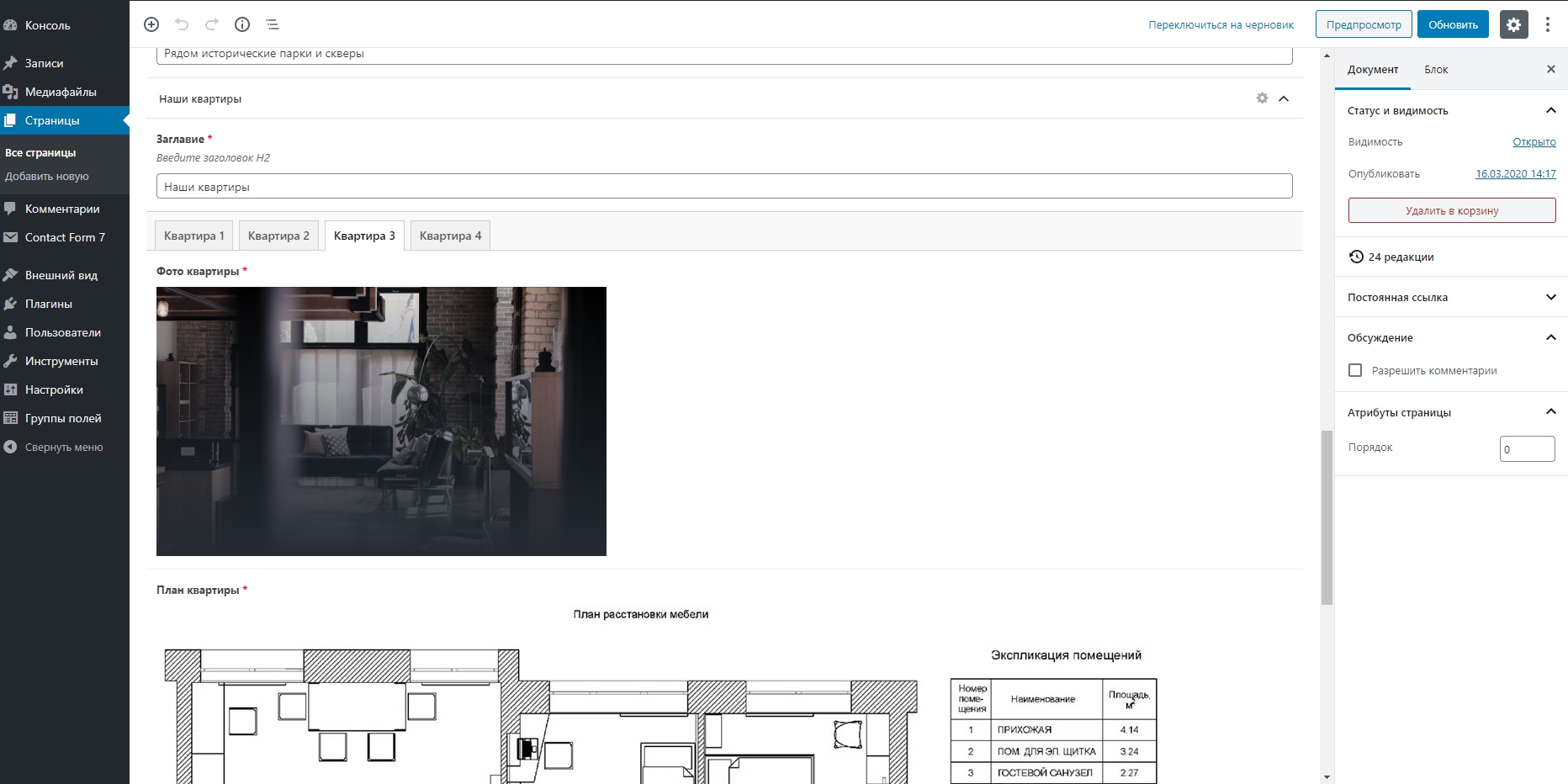Switch to the Квартира 2 tab
Screen dimensions: 1568x784
278,236
